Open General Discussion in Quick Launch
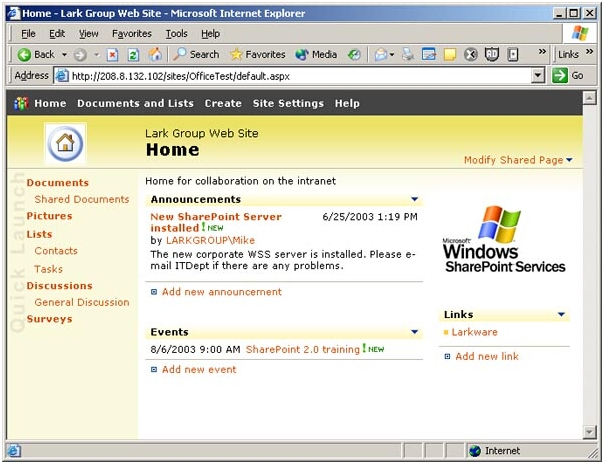This screenshot has width=604, height=464. pos(82,302)
